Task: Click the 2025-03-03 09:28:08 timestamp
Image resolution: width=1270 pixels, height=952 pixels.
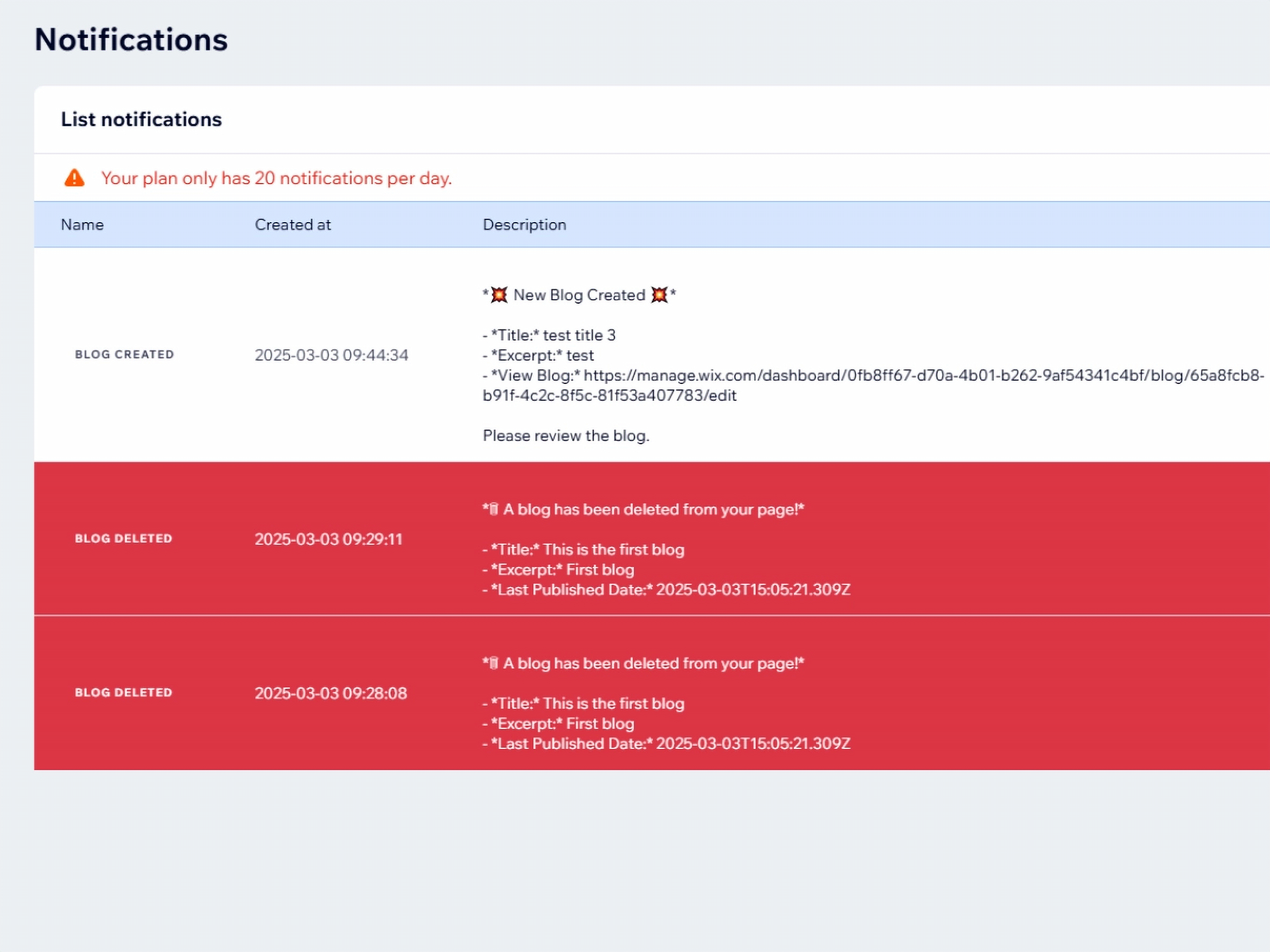Action: [331, 693]
